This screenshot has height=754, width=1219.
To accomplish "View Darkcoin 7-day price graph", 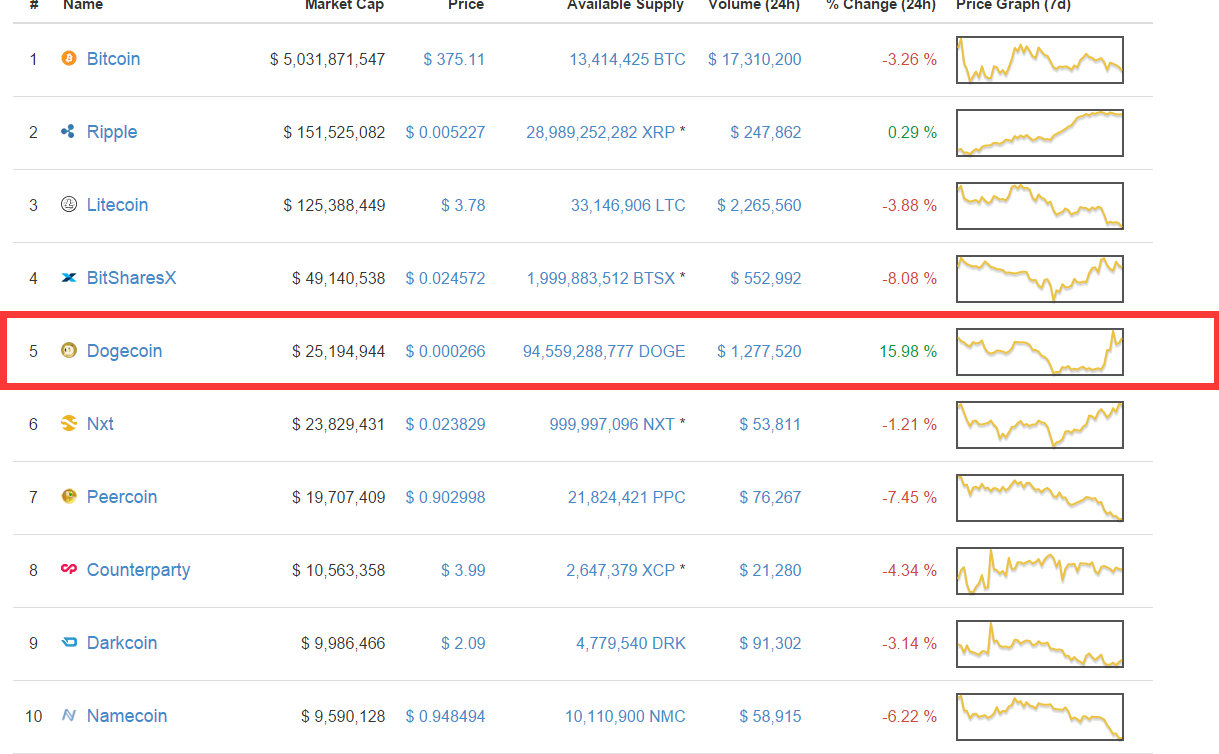I will (1040, 644).
